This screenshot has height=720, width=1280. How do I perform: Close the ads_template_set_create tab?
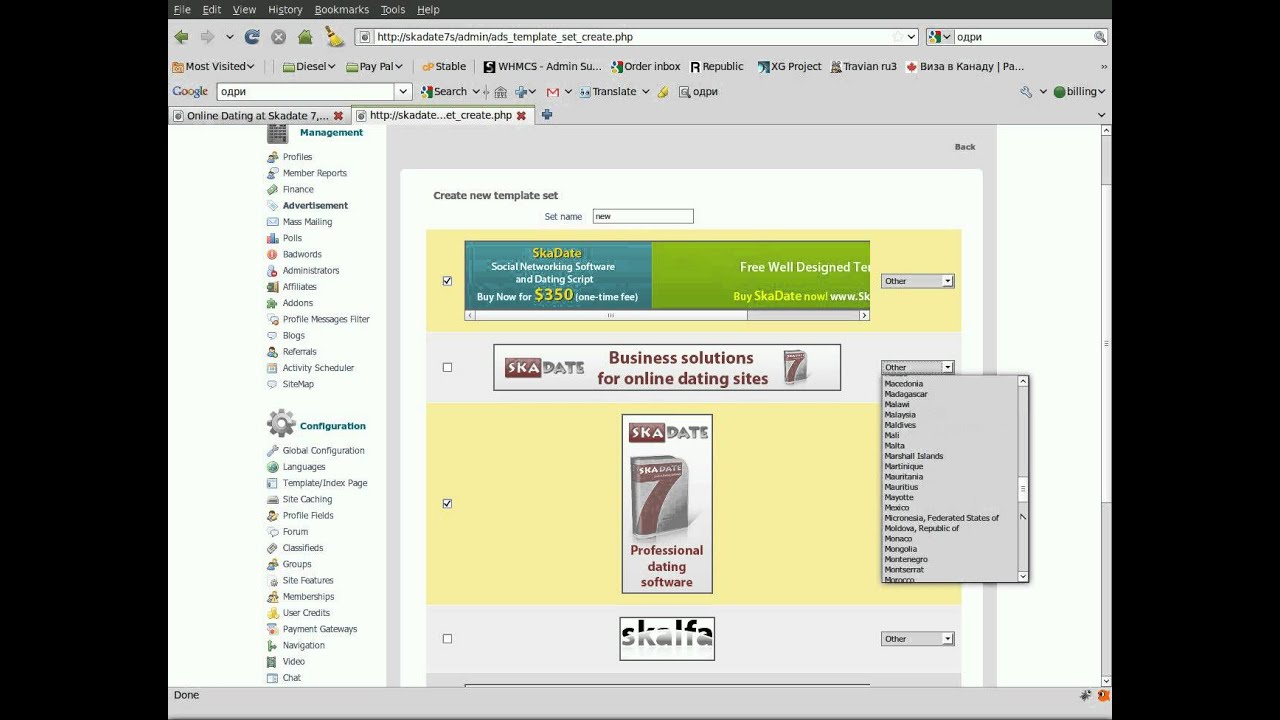coord(521,115)
